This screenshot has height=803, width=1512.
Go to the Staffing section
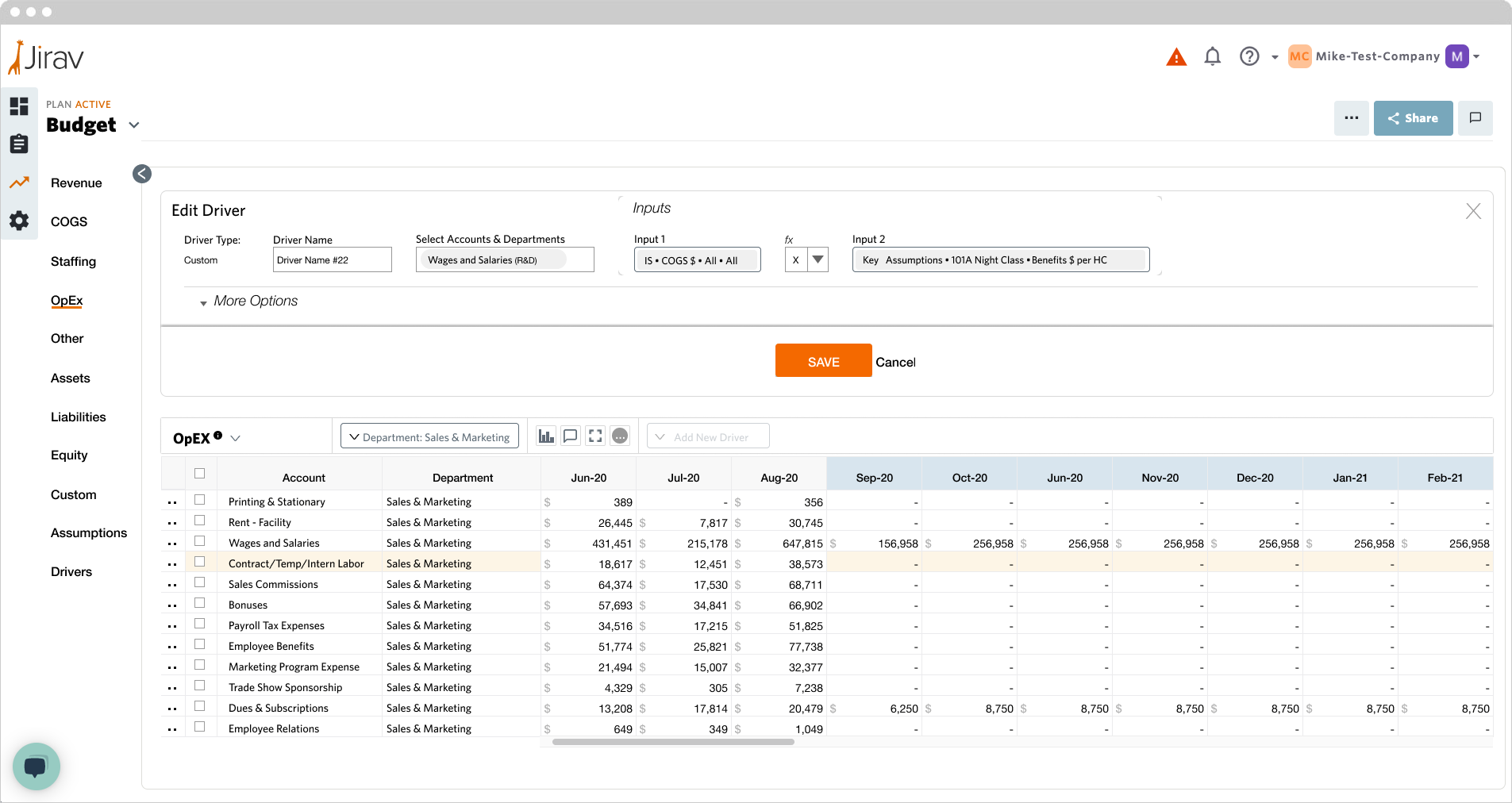(73, 261)
